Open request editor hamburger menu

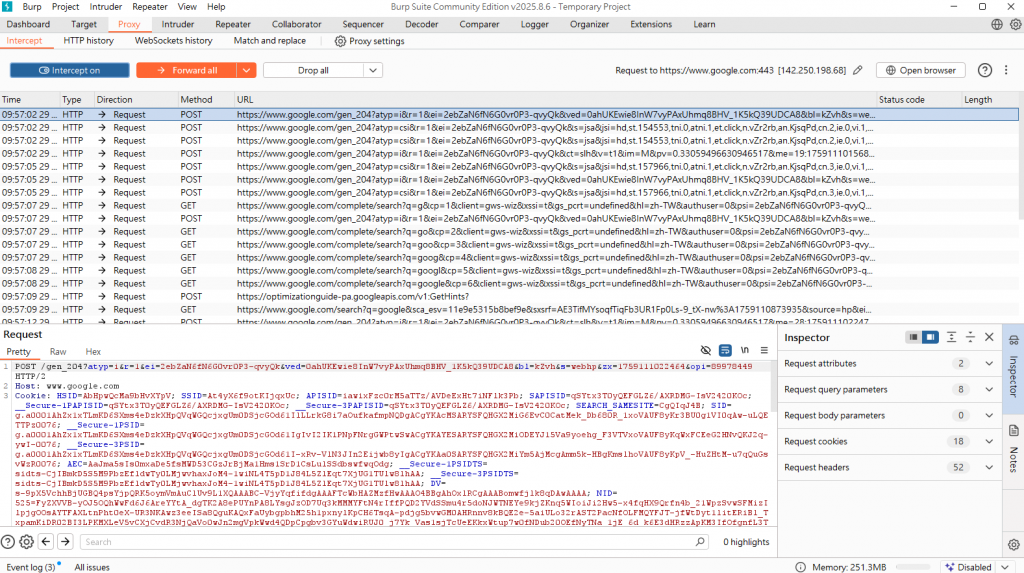point(763,350)
